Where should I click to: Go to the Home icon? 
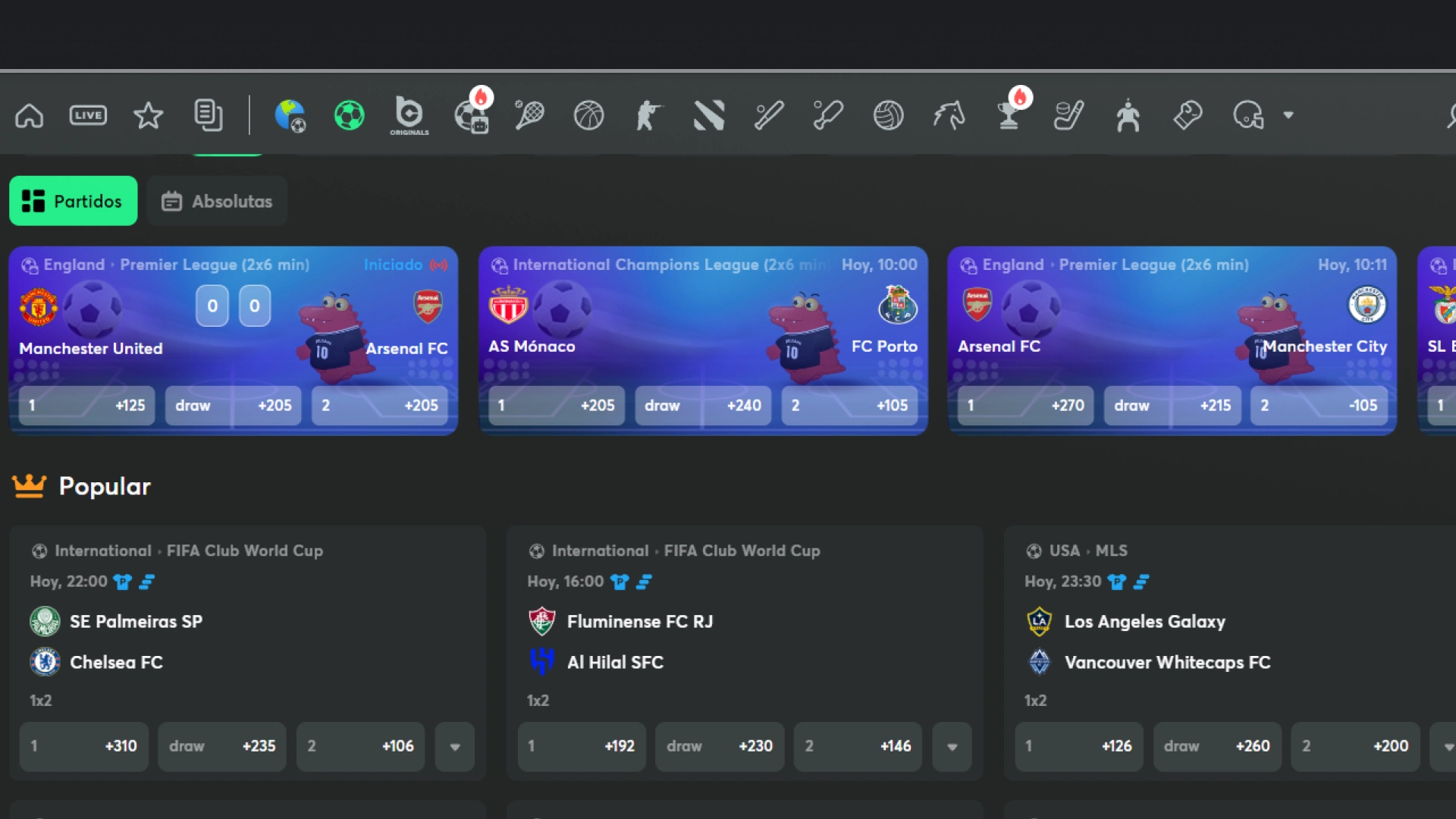coord(30,115)
